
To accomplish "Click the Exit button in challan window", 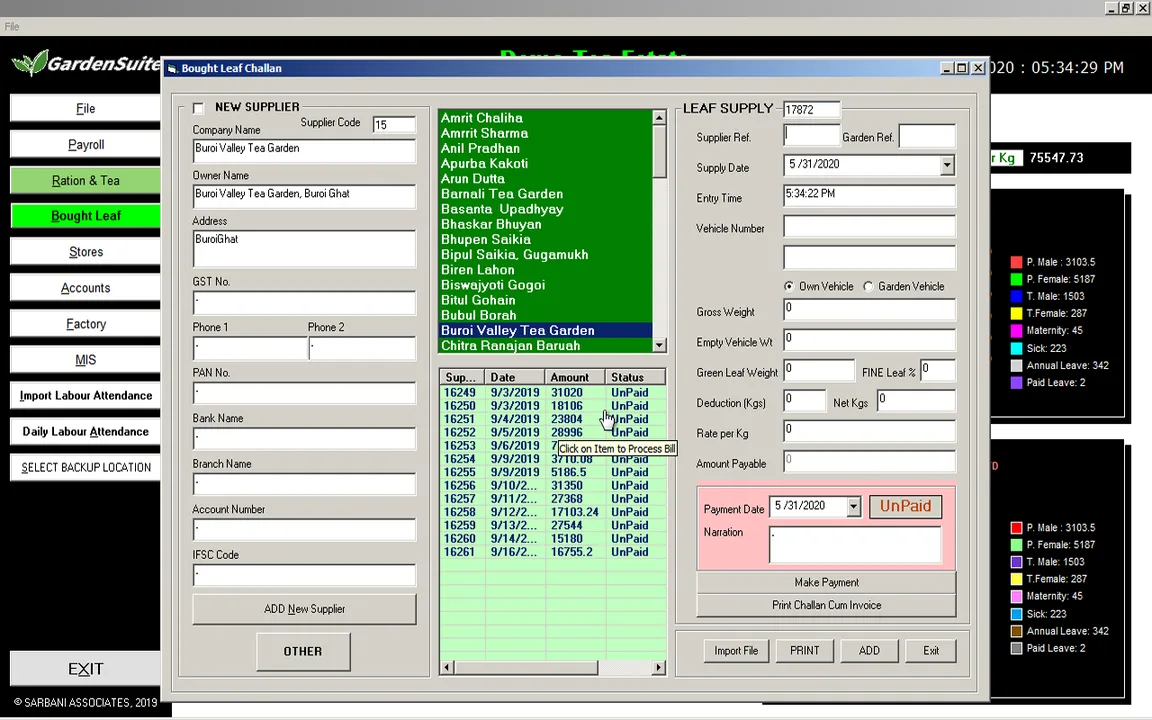I will pyautogui.click(x=931, y=651).
